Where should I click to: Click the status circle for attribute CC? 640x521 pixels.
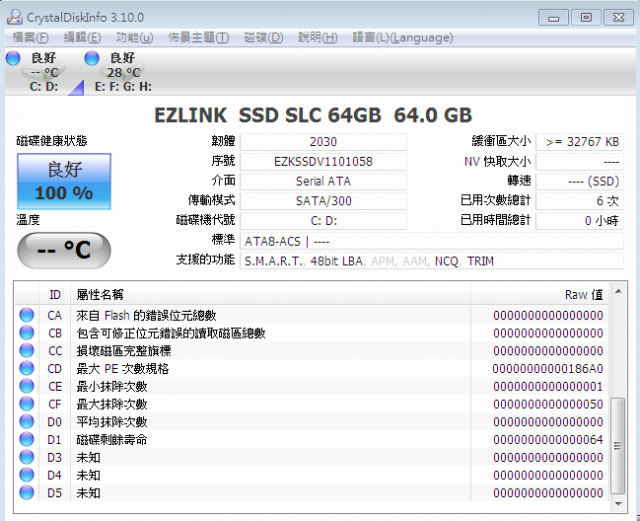27,351
